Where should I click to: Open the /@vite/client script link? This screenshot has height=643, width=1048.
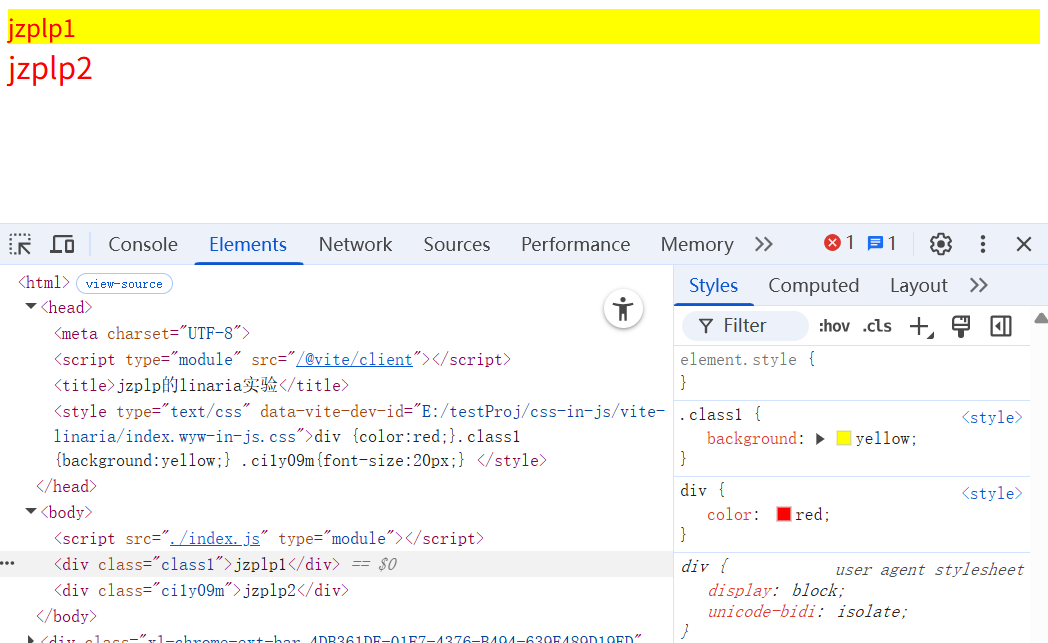coord(354,359)
